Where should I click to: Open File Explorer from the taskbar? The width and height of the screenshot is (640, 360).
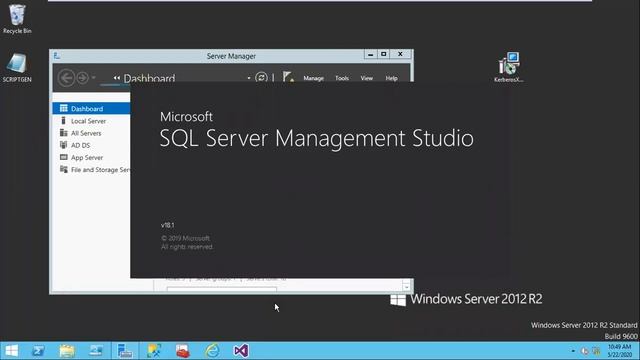click(67, 351)
